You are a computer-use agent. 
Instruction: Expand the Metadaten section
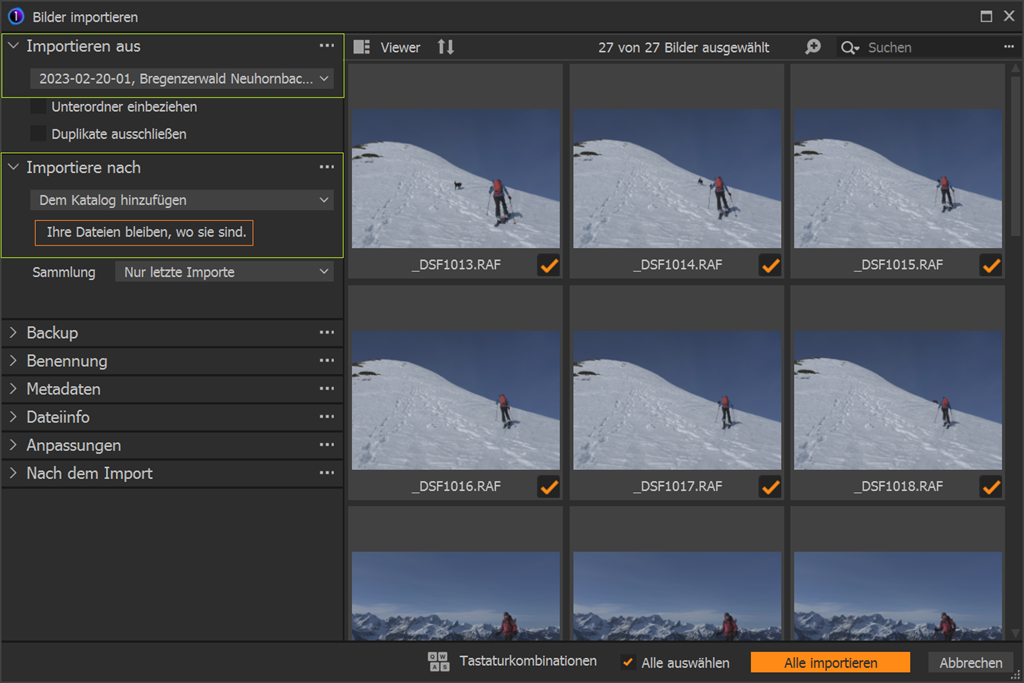pos(63,389)
